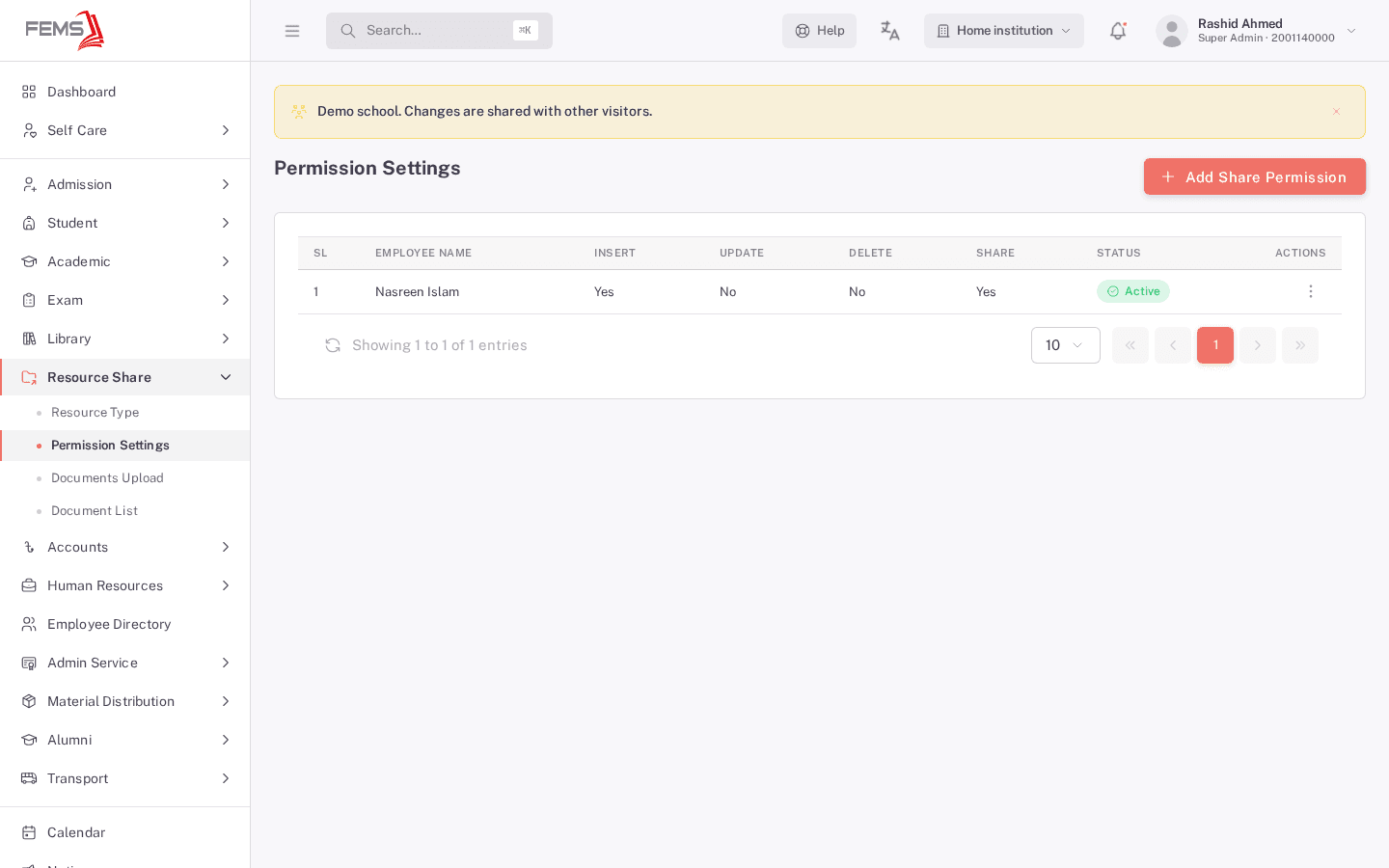Collapse the Resource Share menu
The width and height of the screenshot is (1389, 868).
coord(125,377)
